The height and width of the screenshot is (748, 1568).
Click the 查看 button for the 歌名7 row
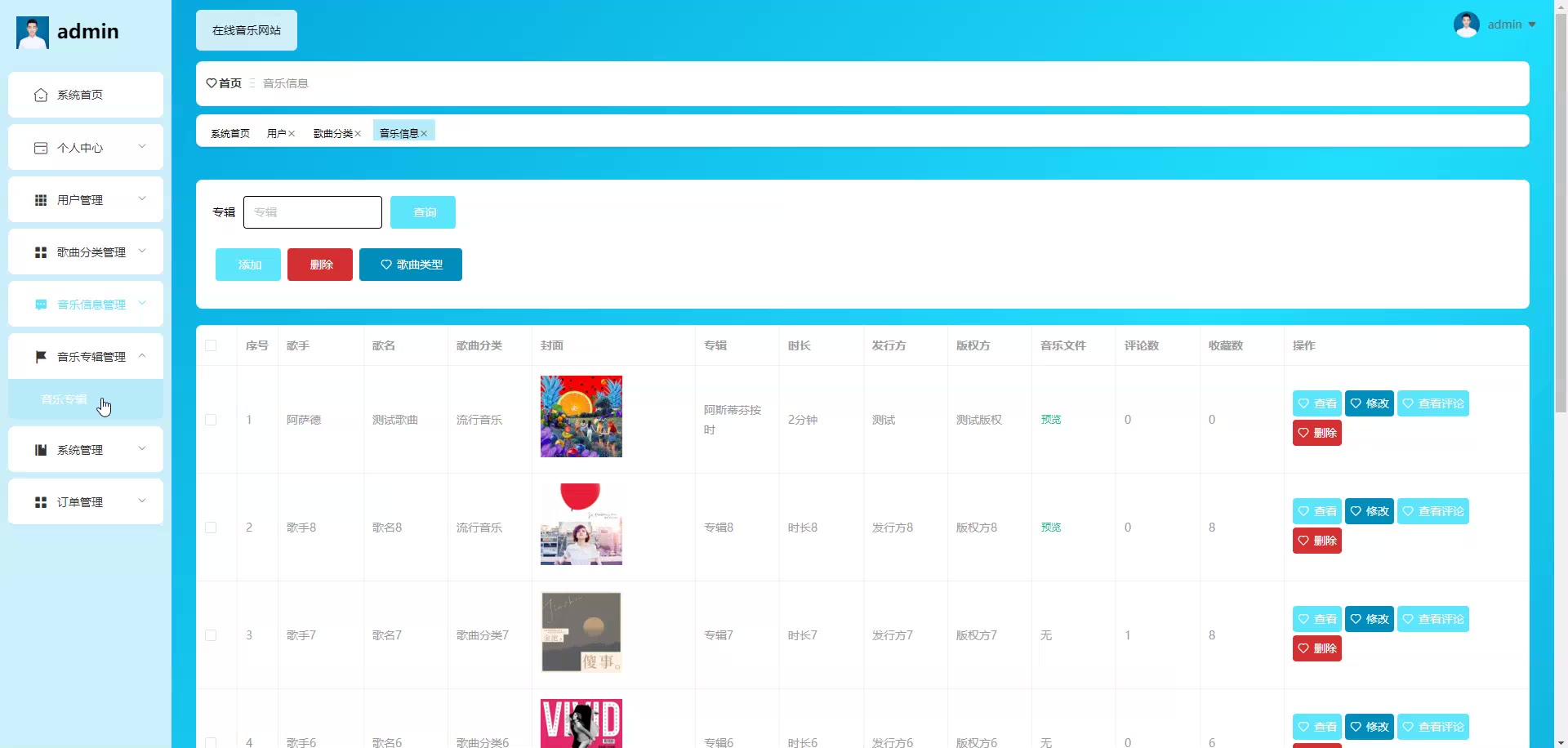pyautogui.click(x=1317, y=619)
